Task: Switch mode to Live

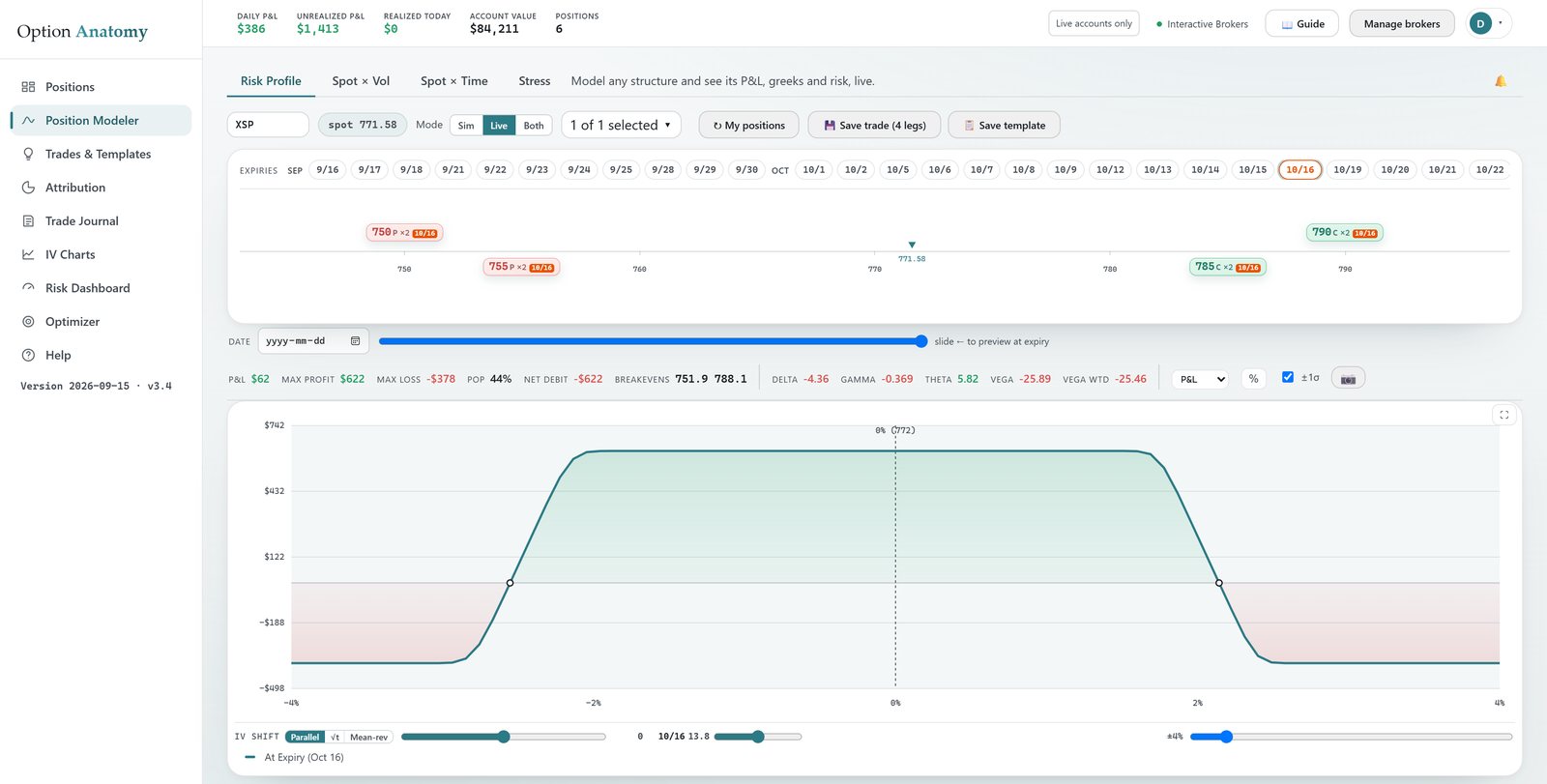Action: point(499,126)
